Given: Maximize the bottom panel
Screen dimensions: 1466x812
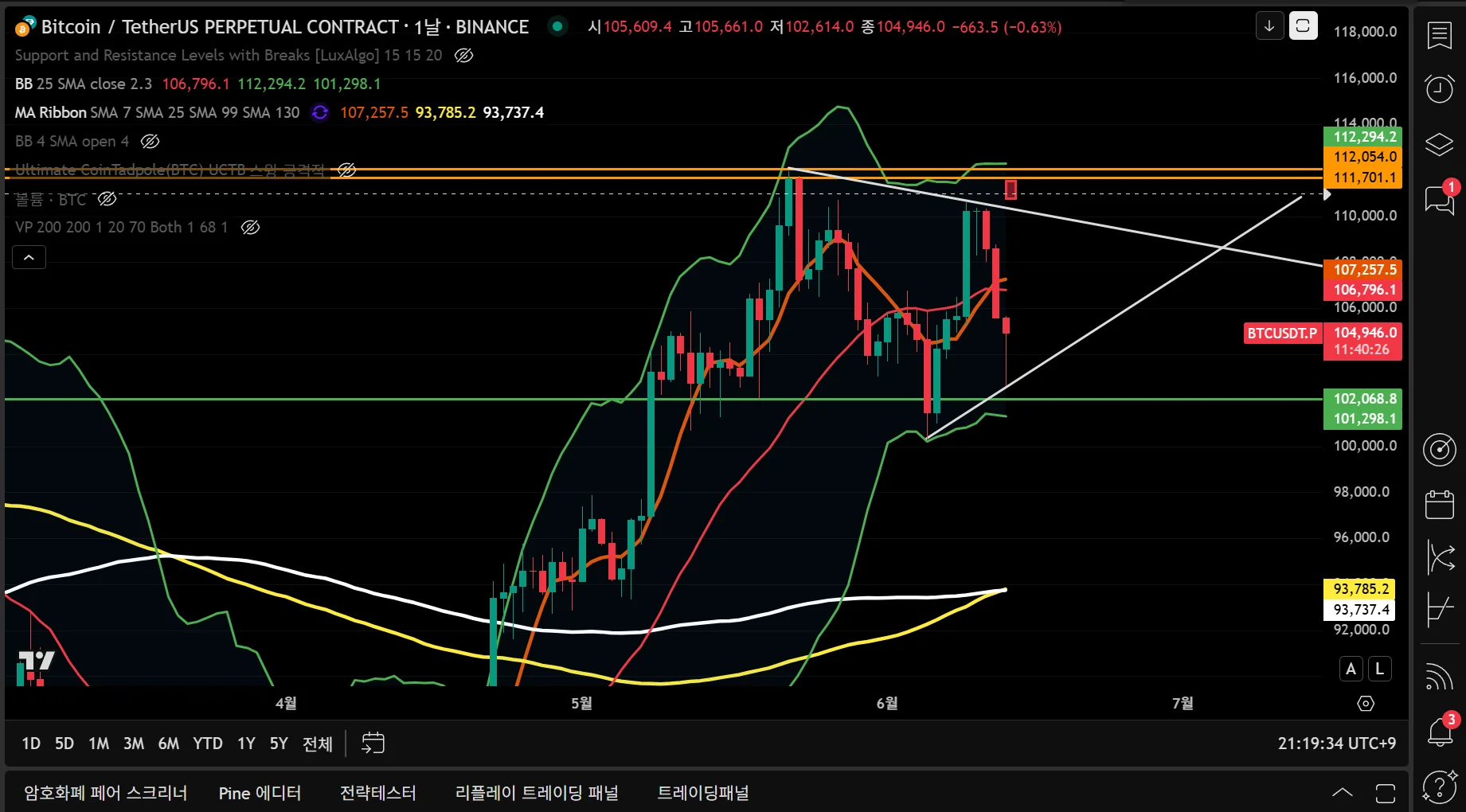Looking at the screenshot, I should (1386, 793).
